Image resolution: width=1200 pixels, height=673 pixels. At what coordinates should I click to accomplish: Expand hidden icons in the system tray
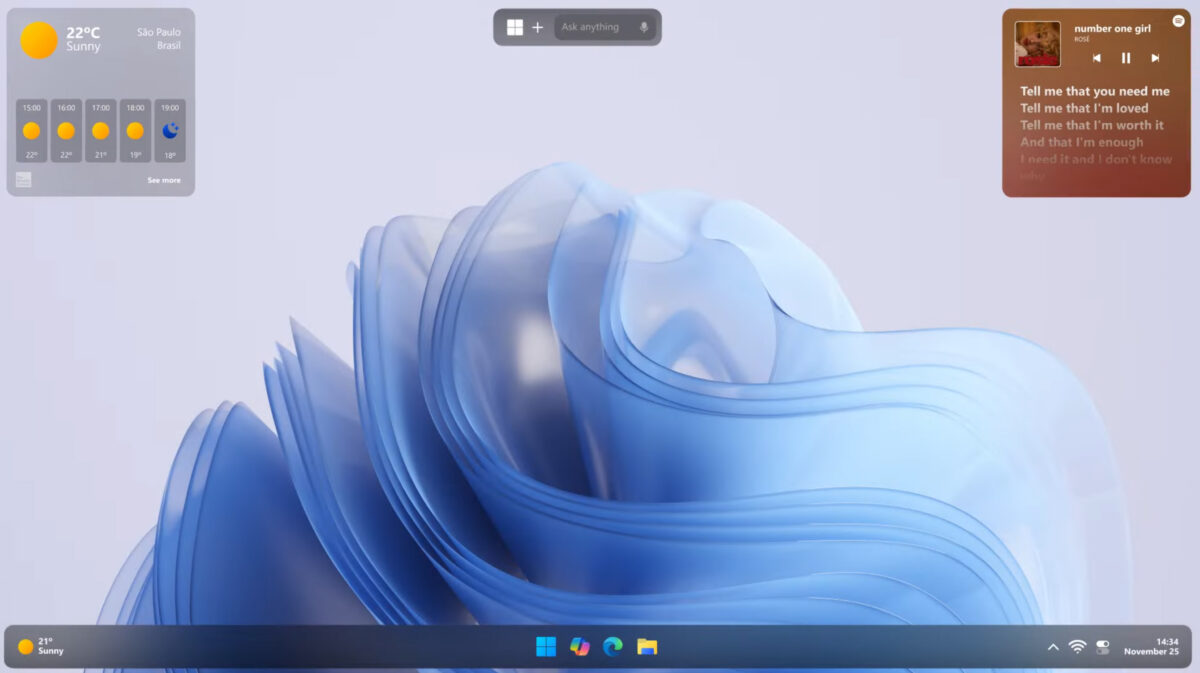[1053, 646]
